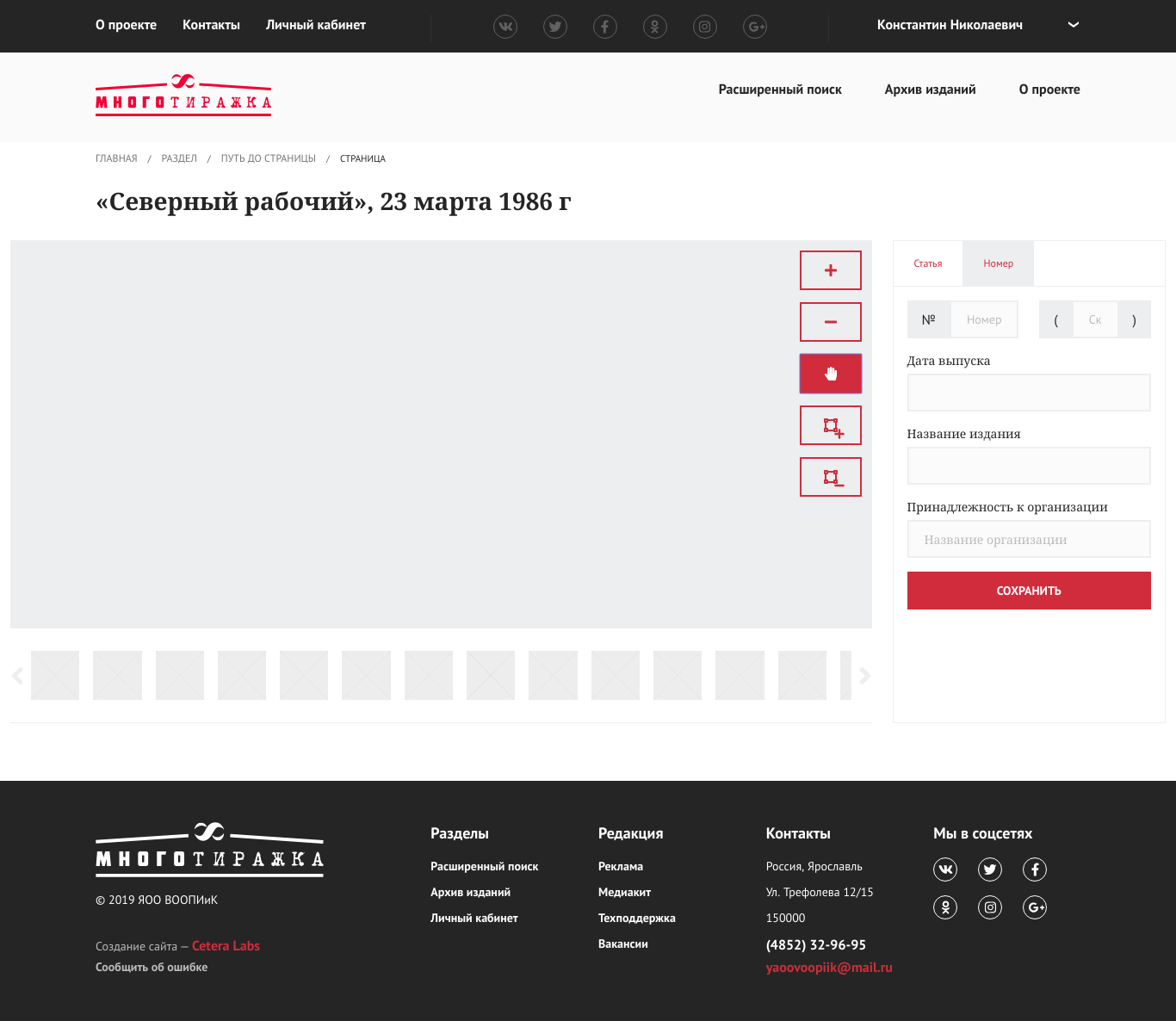Select the first page thumbnail below the viewer
This screenshot has height=1021, width=1176.
coord(54,675)
